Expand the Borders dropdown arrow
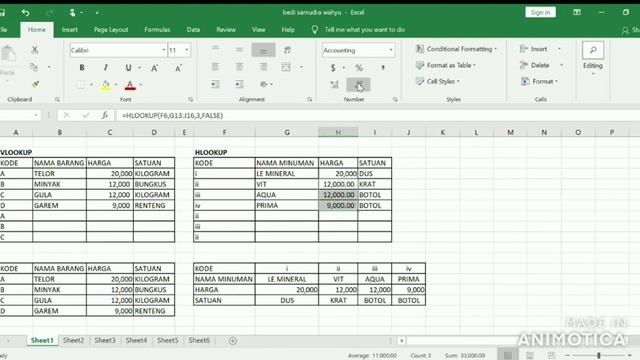The width and height of the screenshot is (640, 360). 91,84
